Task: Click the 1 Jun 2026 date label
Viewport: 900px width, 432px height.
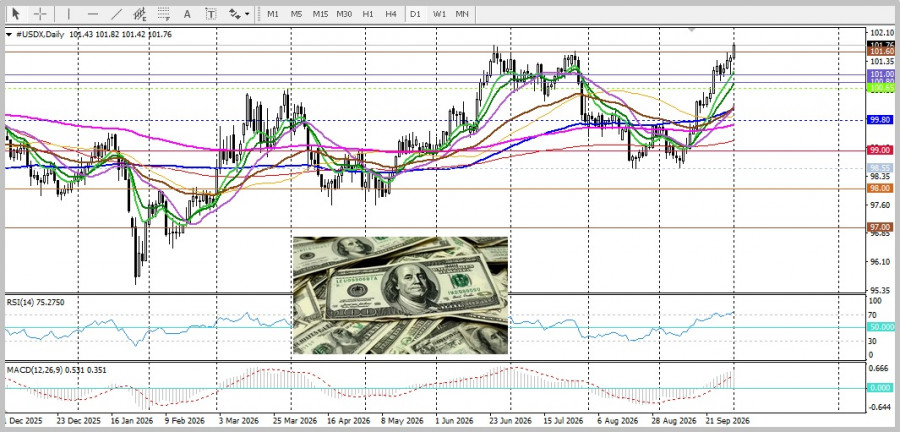Action: tap(454, 421)
